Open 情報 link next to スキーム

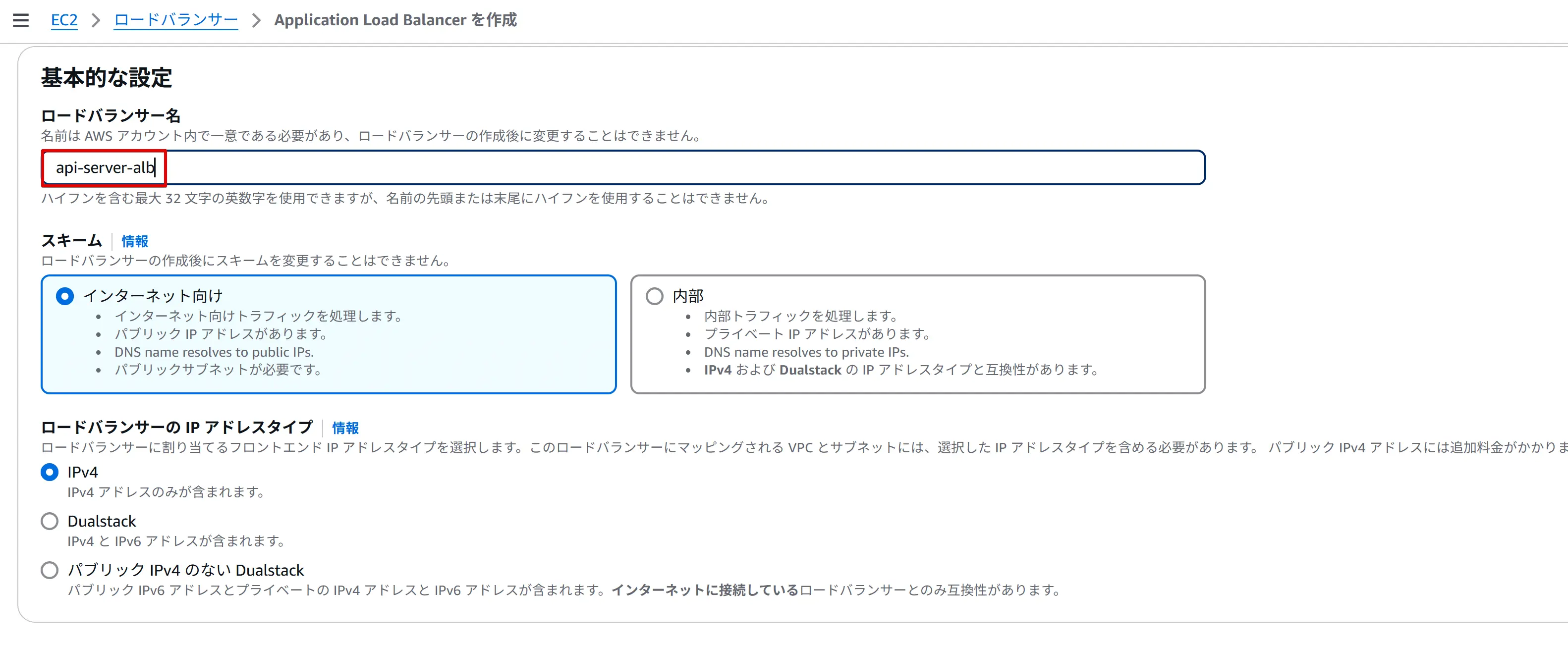click(134, 241)
